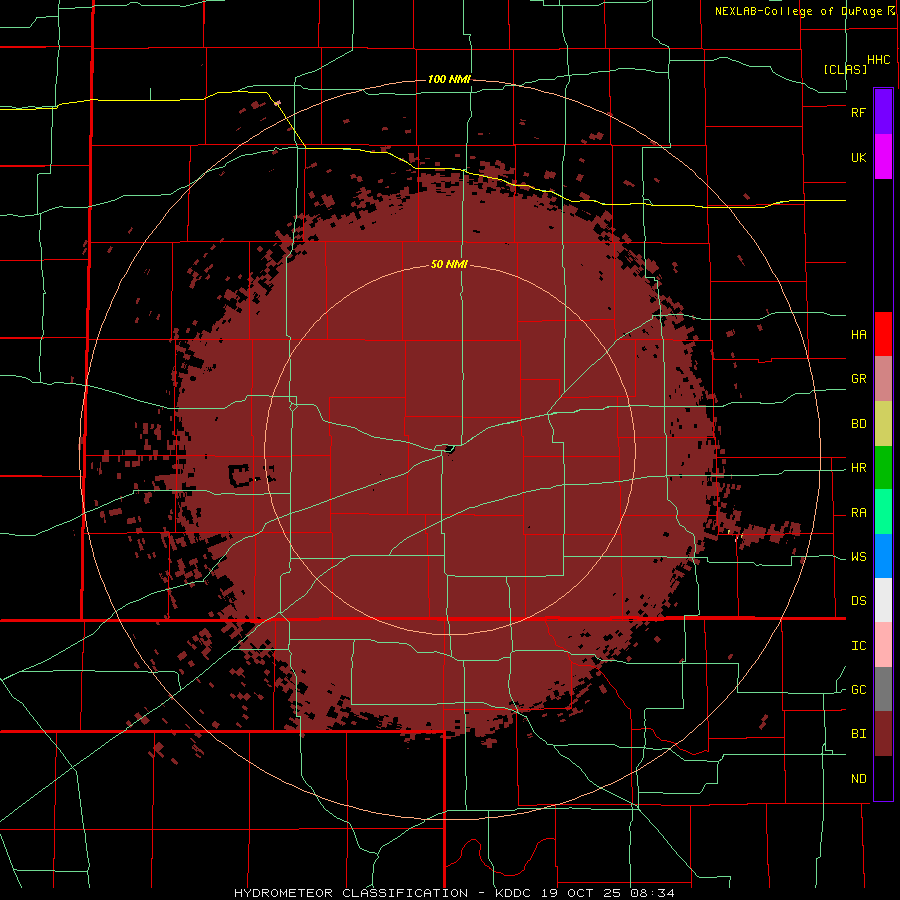This screenshot has width=900, height=900.
Task: Click the UK magenta color swatch
Action: [x=883, y=157]
